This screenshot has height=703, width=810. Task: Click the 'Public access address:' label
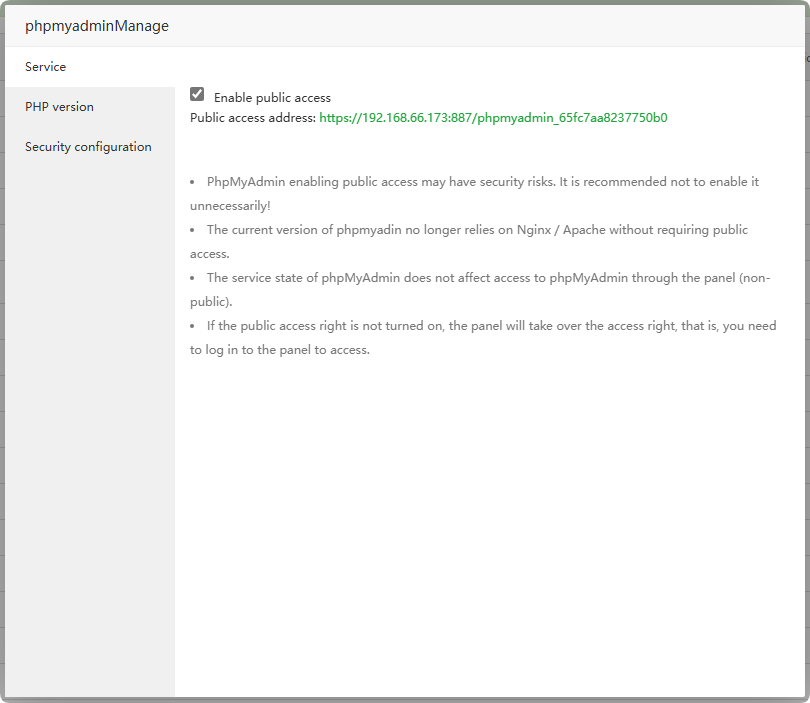253,118
